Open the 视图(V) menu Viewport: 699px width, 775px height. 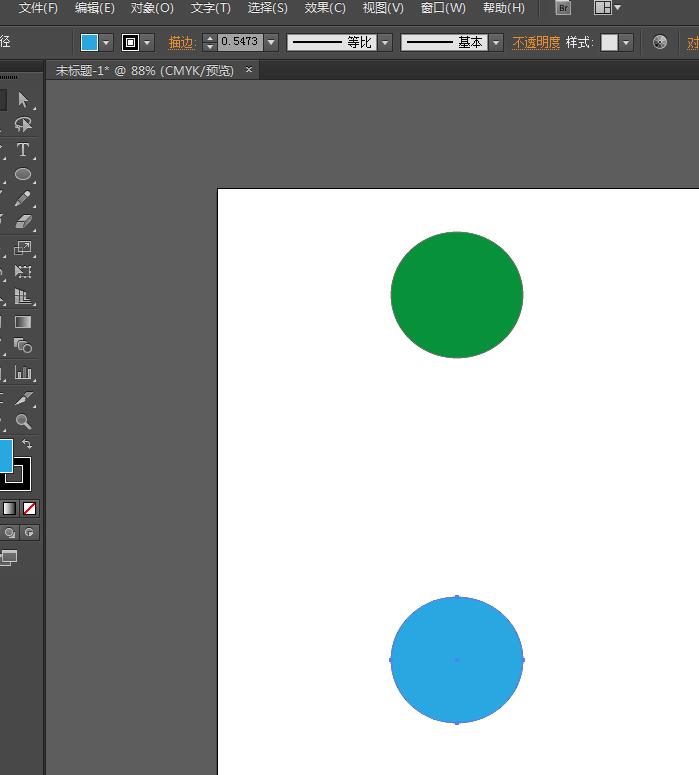383,8
